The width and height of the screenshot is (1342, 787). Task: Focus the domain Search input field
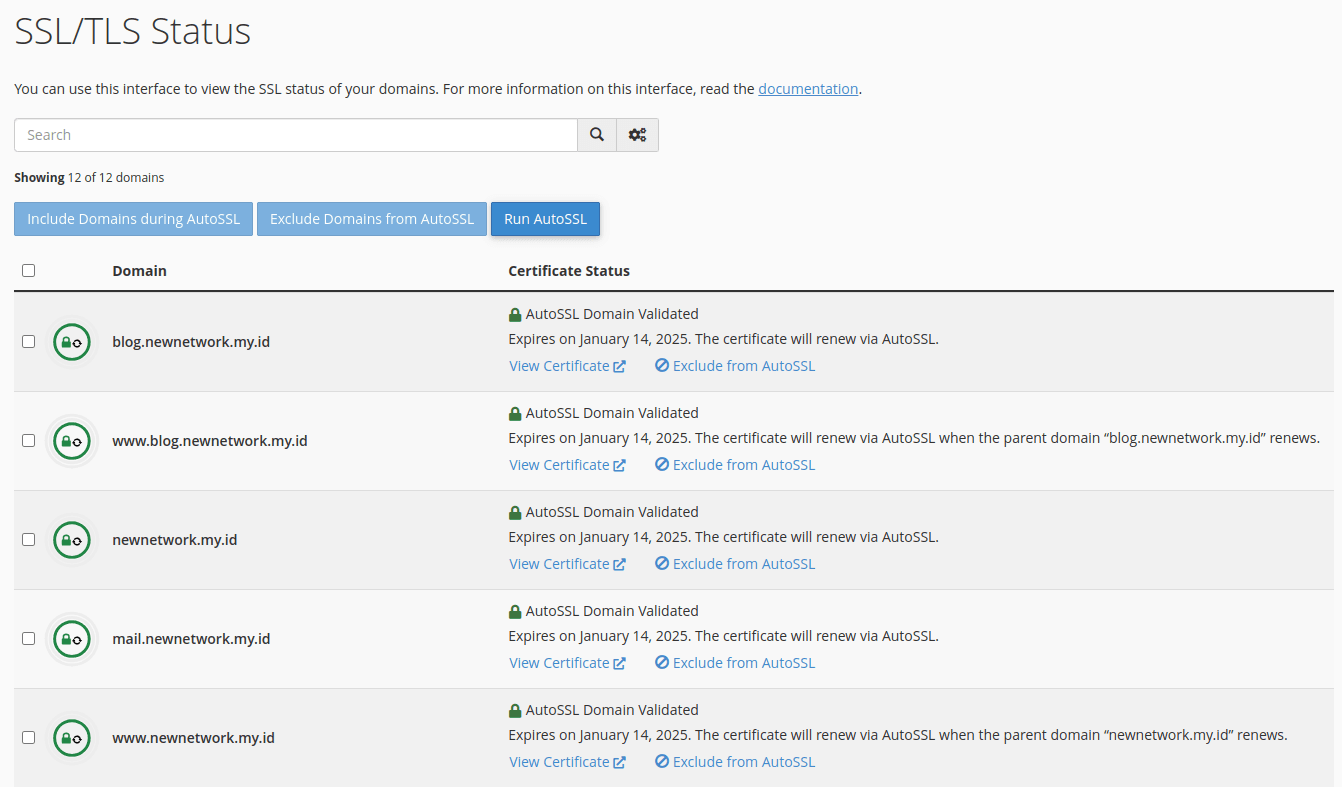point(296,135)
